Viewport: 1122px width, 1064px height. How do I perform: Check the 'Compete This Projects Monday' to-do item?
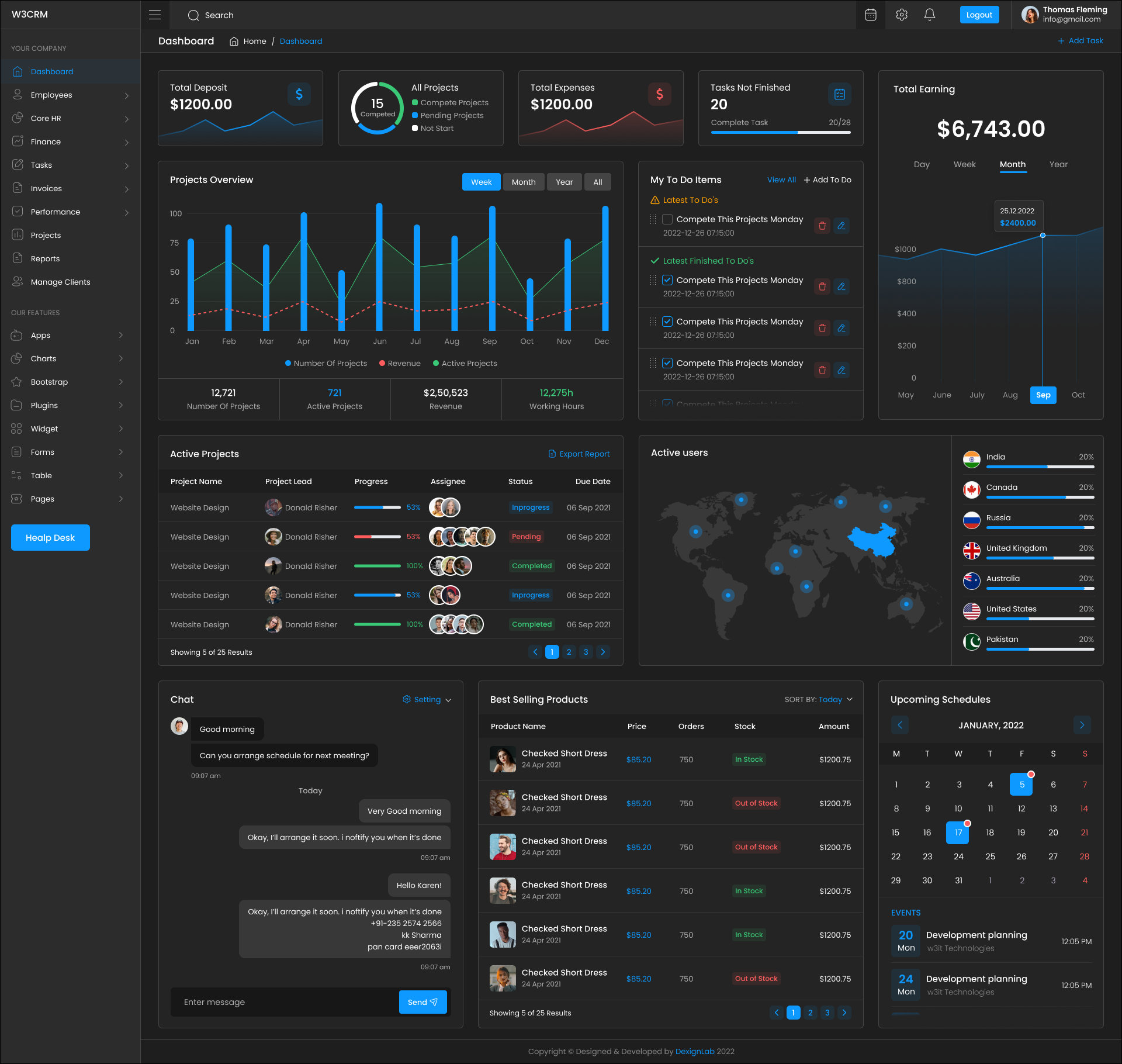667,219
